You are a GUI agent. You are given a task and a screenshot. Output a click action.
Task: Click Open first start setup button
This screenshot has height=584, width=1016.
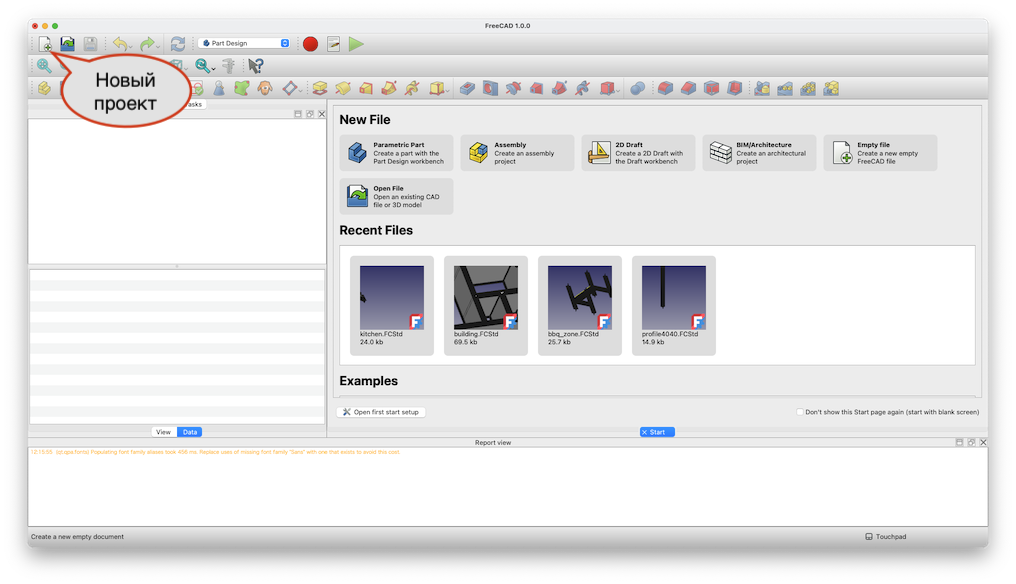pos(381,412)
